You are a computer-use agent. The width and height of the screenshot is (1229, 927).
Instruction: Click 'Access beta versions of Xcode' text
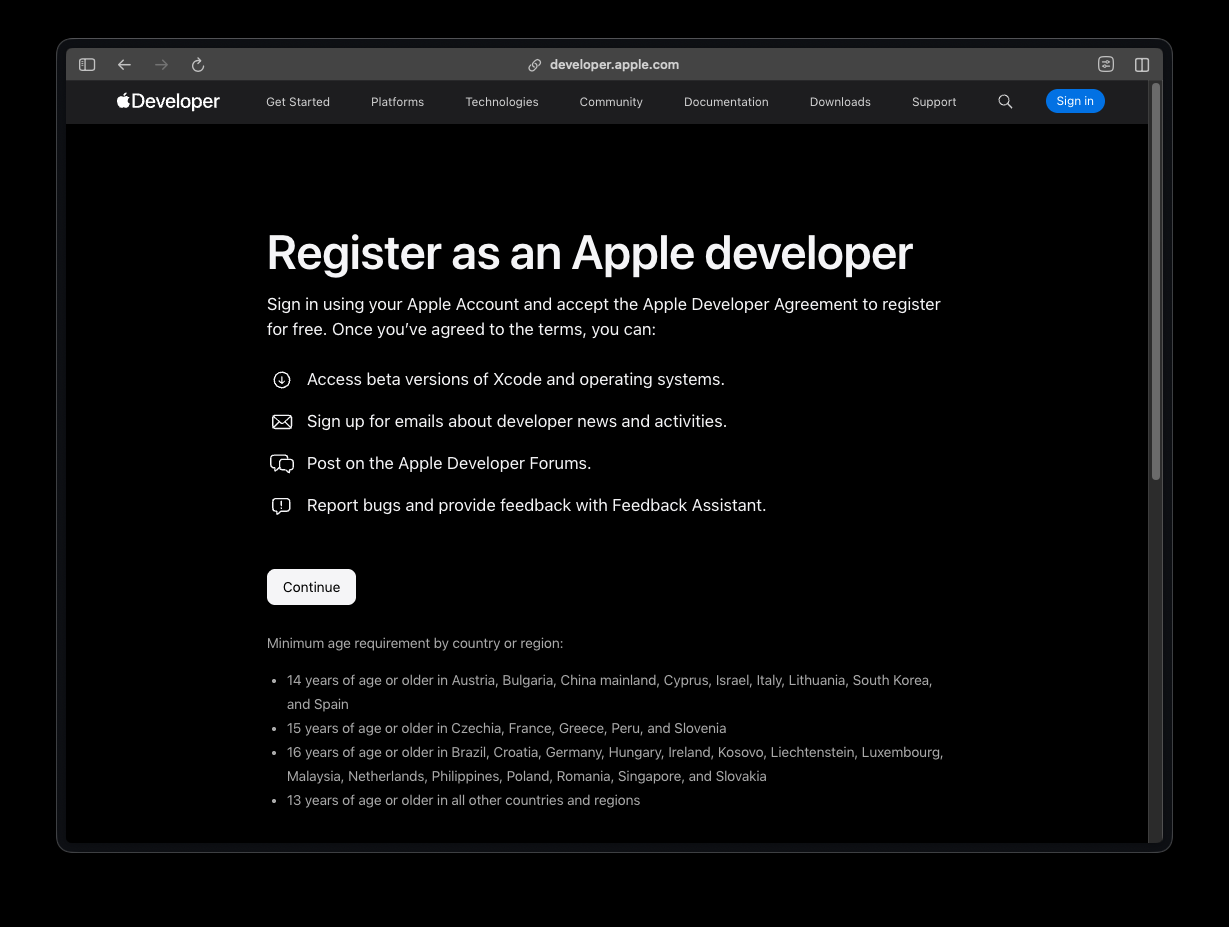[516, 380]
